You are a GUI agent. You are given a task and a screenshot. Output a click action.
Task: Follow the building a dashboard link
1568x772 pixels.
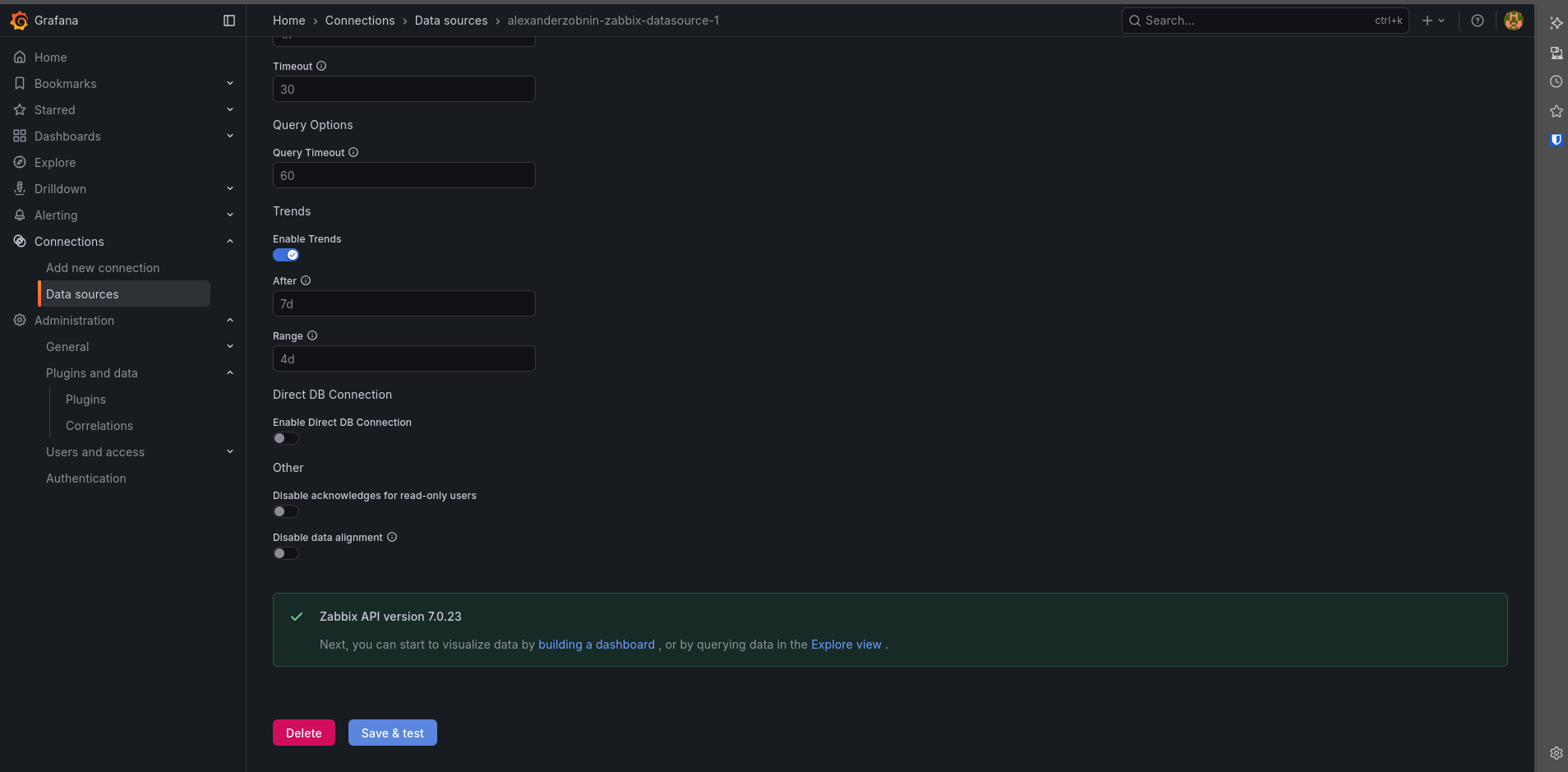[596, 645]
